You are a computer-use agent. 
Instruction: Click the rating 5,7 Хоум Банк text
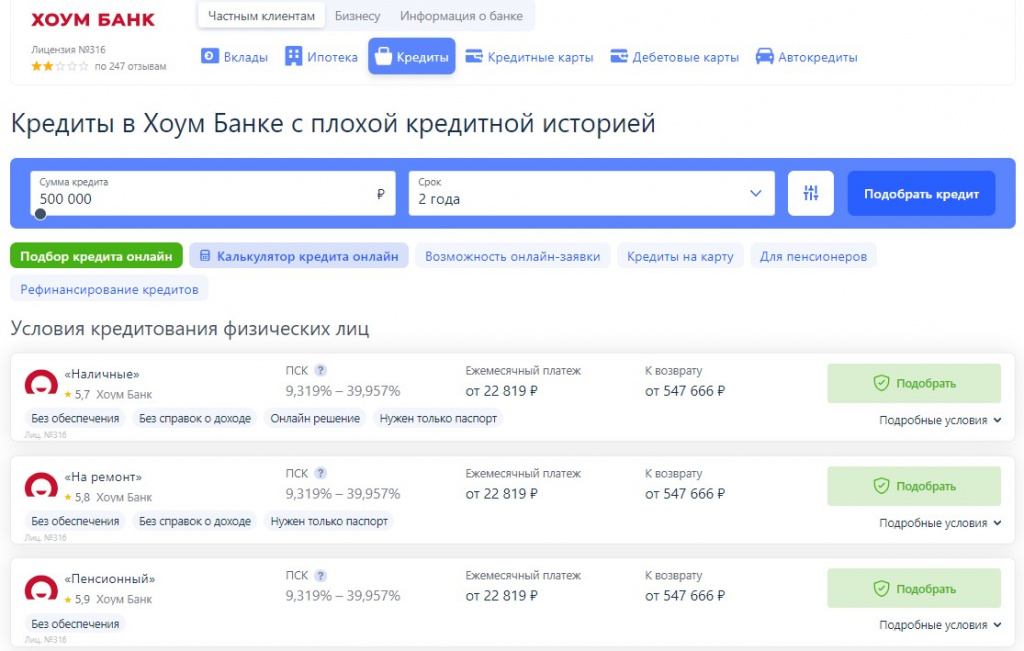[108, 394]
